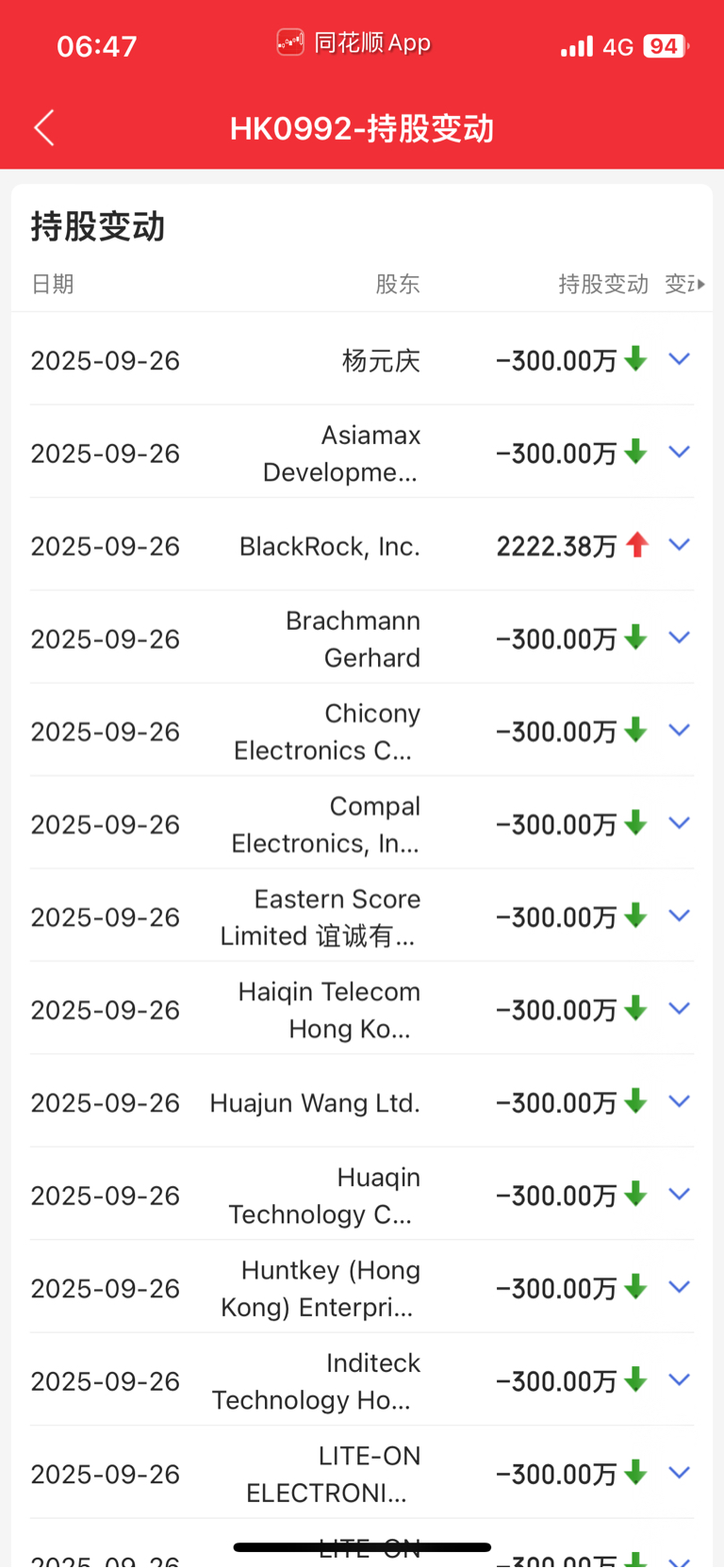
Task: Open Chicony Electronics shareholder name
Action: [x=326, y=732]
